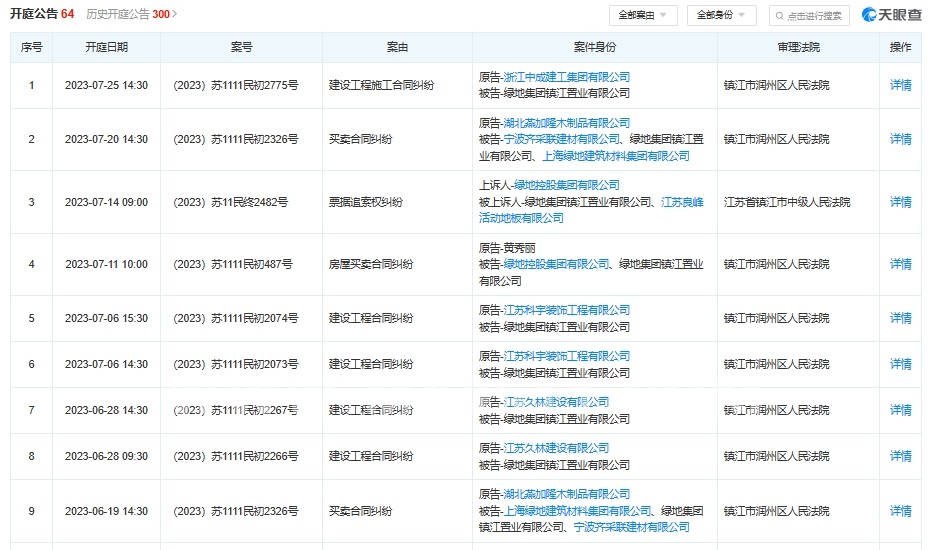
Task: Open the 全部身份 dropdown
Action: (722, 15)
